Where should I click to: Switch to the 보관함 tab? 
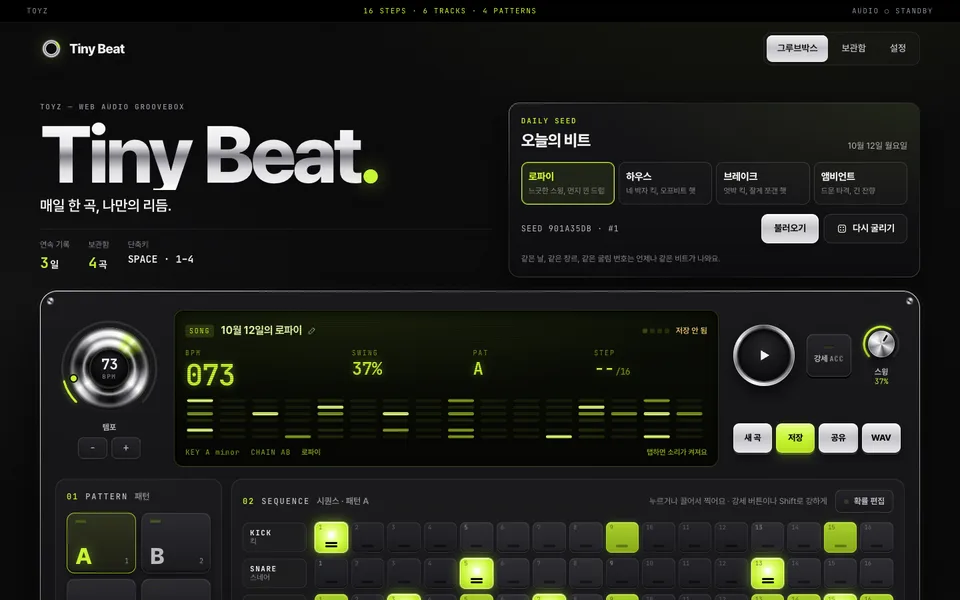tap(853, 48)
